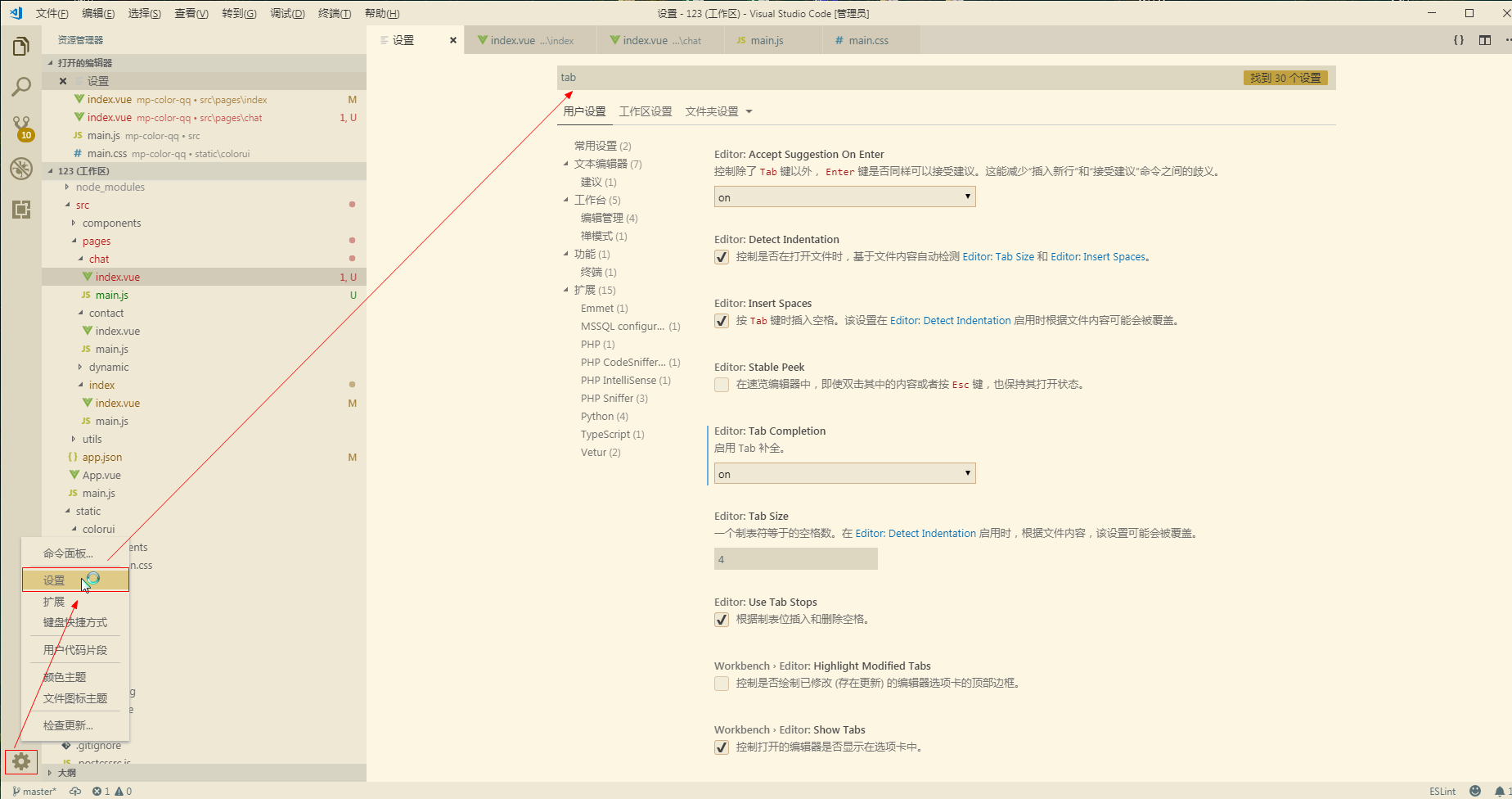1512x799 pixels.
Task: Click the settings search box containing tab
Action: (x=947, y=78)
